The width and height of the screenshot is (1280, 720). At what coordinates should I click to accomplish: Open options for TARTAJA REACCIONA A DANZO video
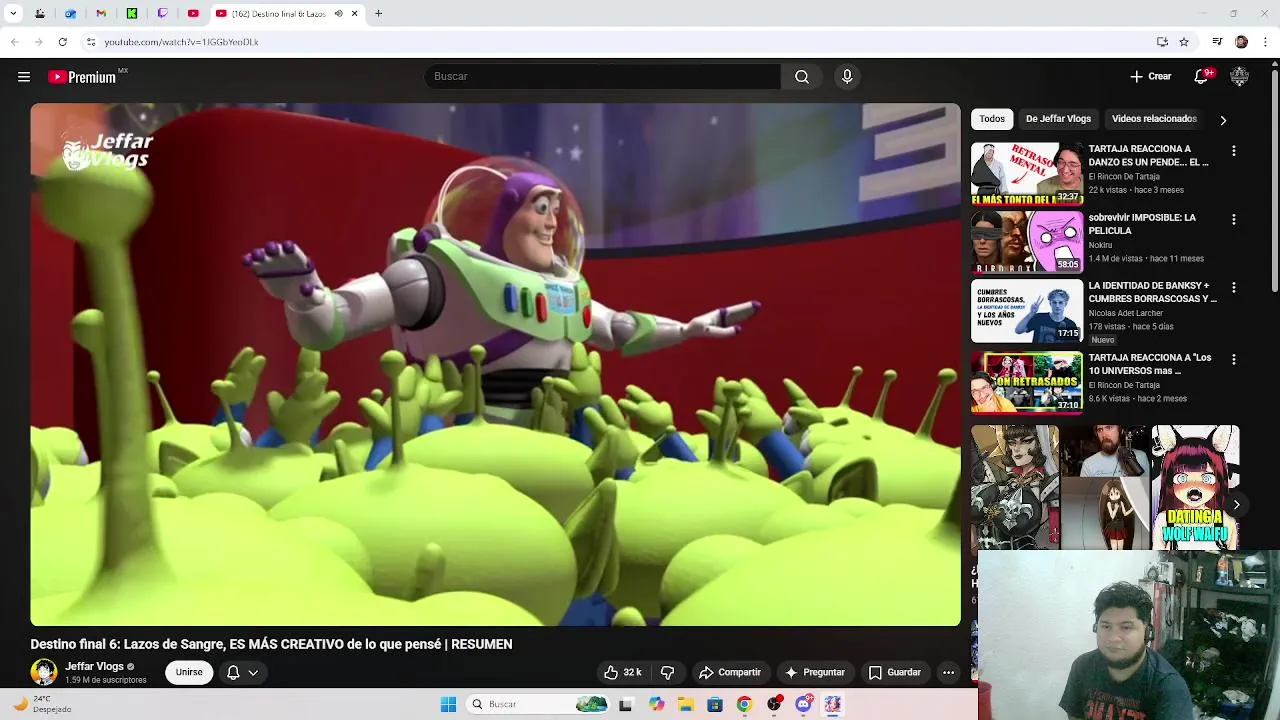[1233, 151]
